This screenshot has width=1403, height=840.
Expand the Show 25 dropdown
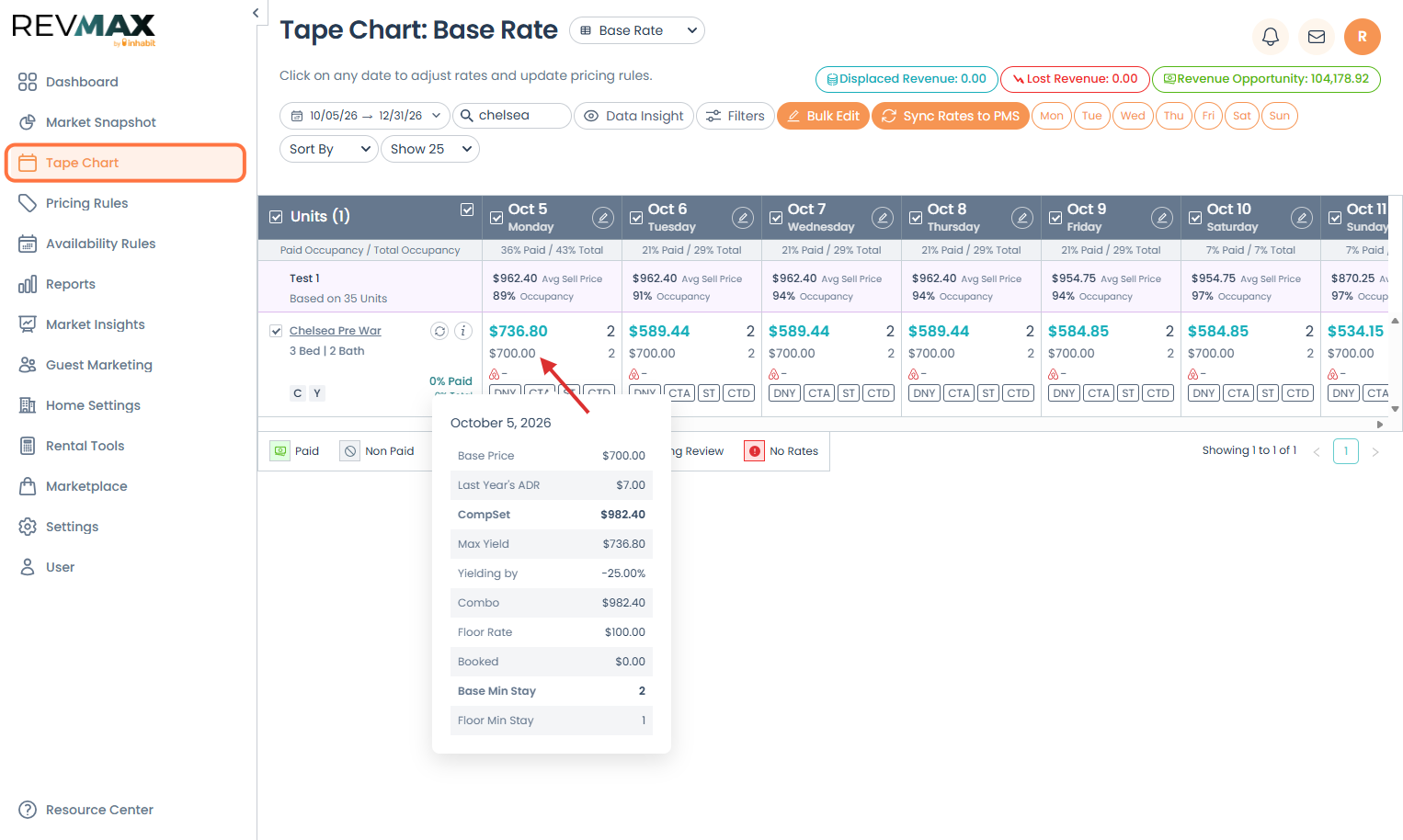click(430, 149)
